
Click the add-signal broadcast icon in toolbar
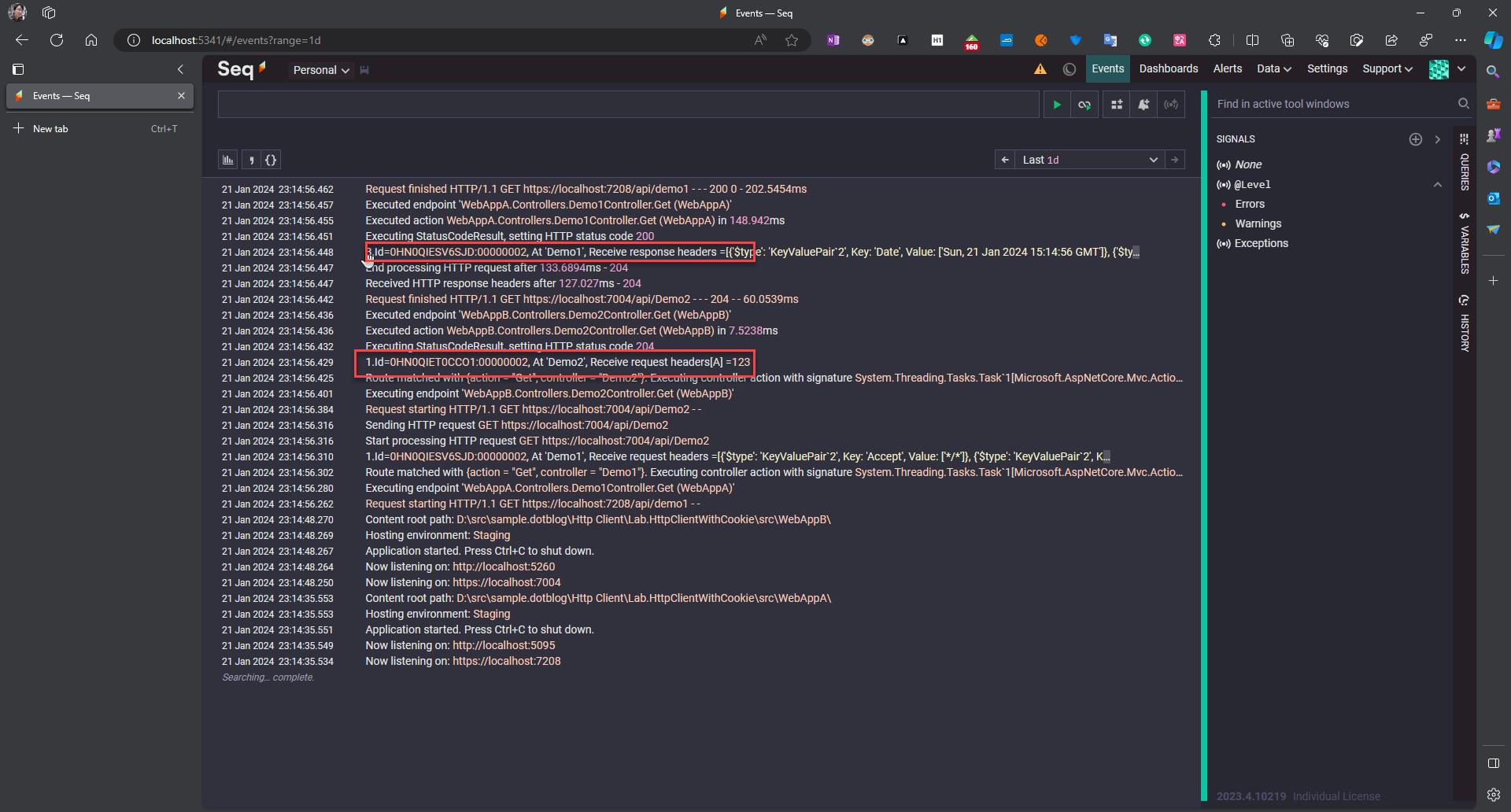tap(1171, 105)
